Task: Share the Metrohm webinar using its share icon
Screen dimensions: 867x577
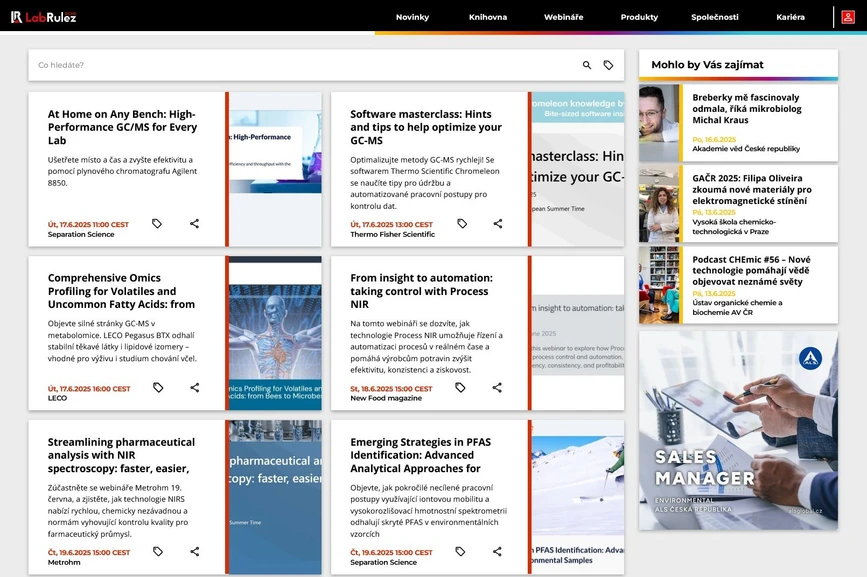Action: [x=193, y=551]
